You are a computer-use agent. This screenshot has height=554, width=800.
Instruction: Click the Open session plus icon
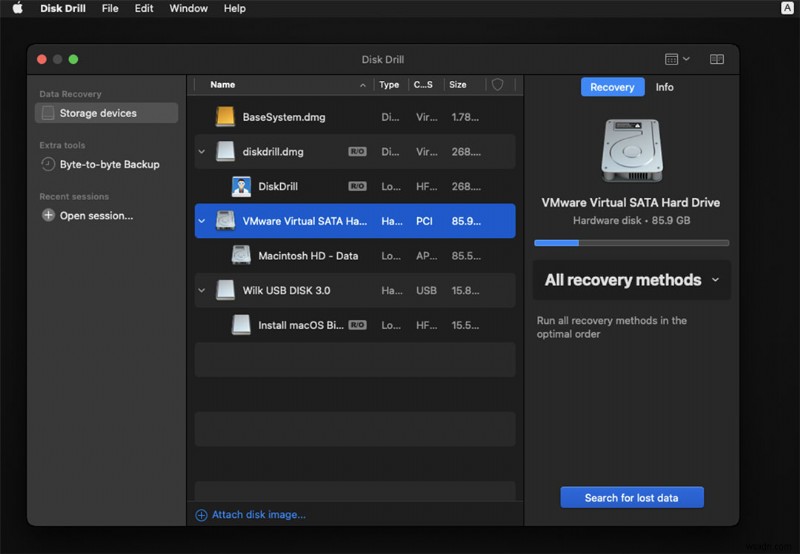click(48, 215)
